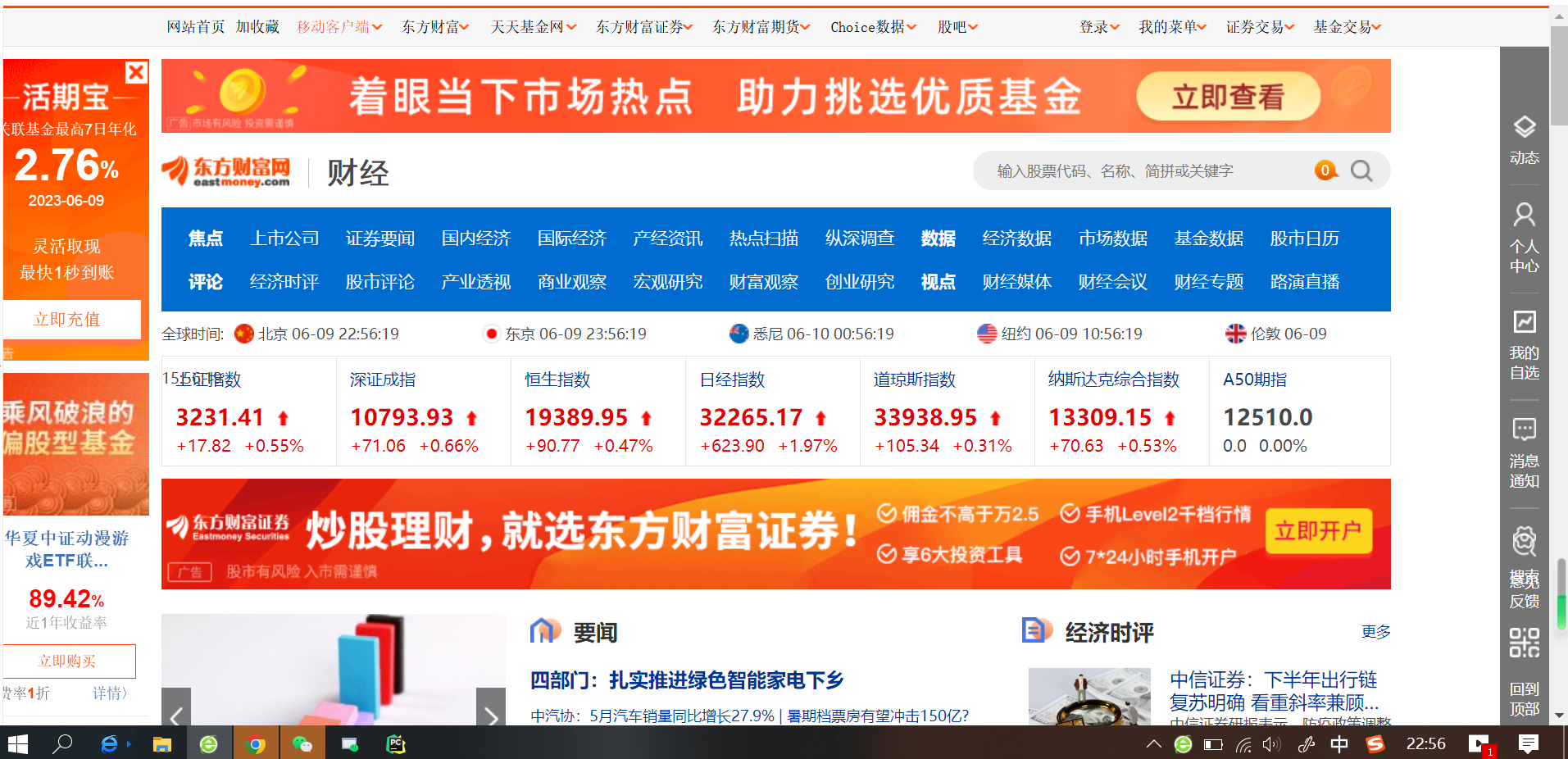Open headline 四部门：扎实推进绿色智能家电下乡

[687, 680]
